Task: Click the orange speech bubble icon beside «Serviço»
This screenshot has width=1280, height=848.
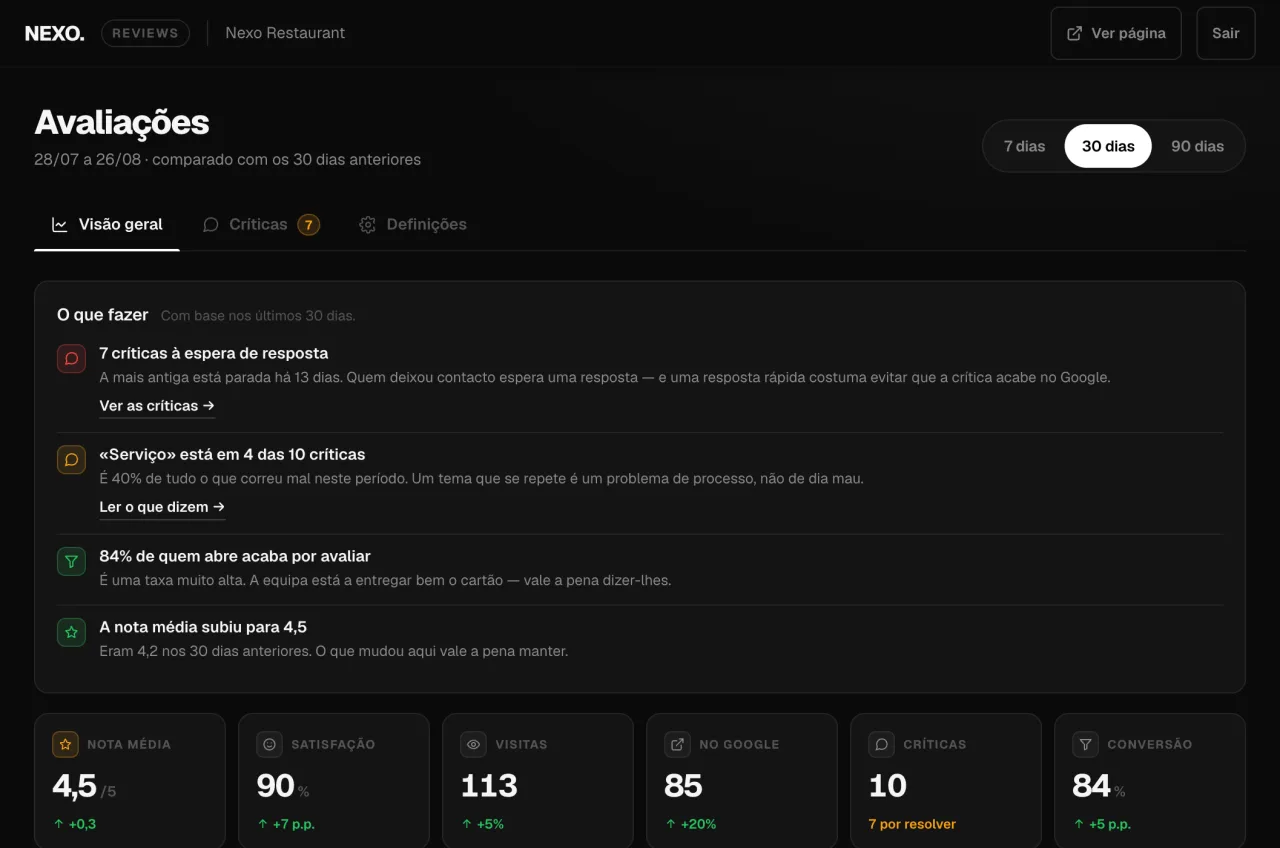Action: tap(71, 459)
